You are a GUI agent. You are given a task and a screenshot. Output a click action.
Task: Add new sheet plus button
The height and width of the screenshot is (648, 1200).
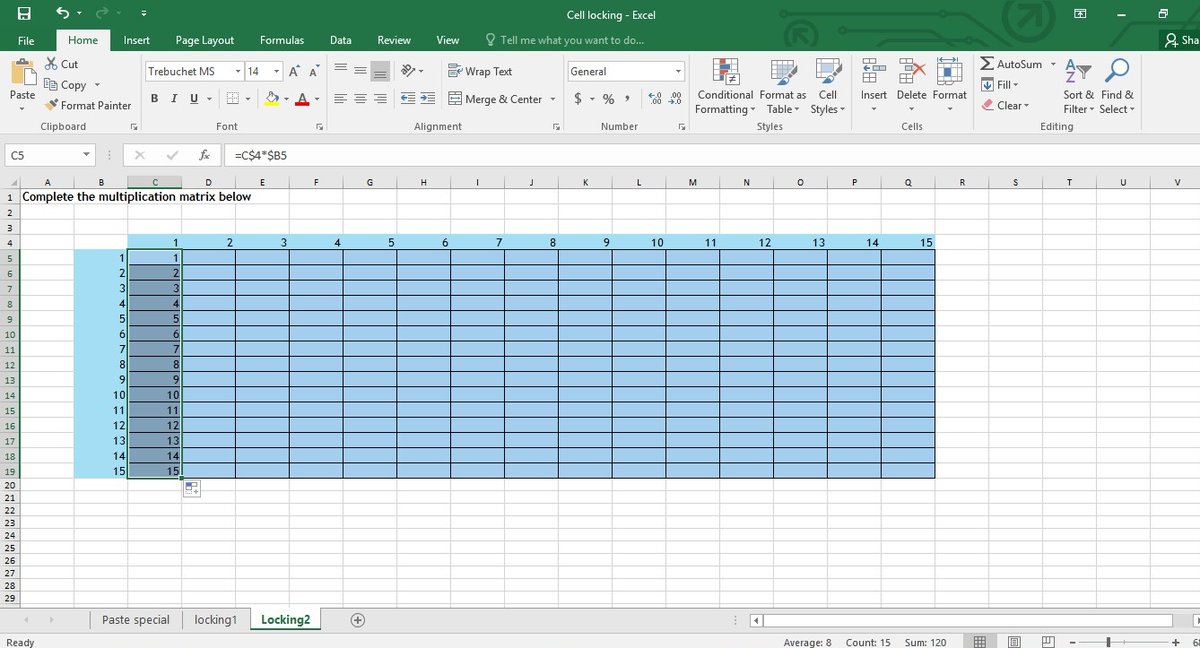(357, 620)
